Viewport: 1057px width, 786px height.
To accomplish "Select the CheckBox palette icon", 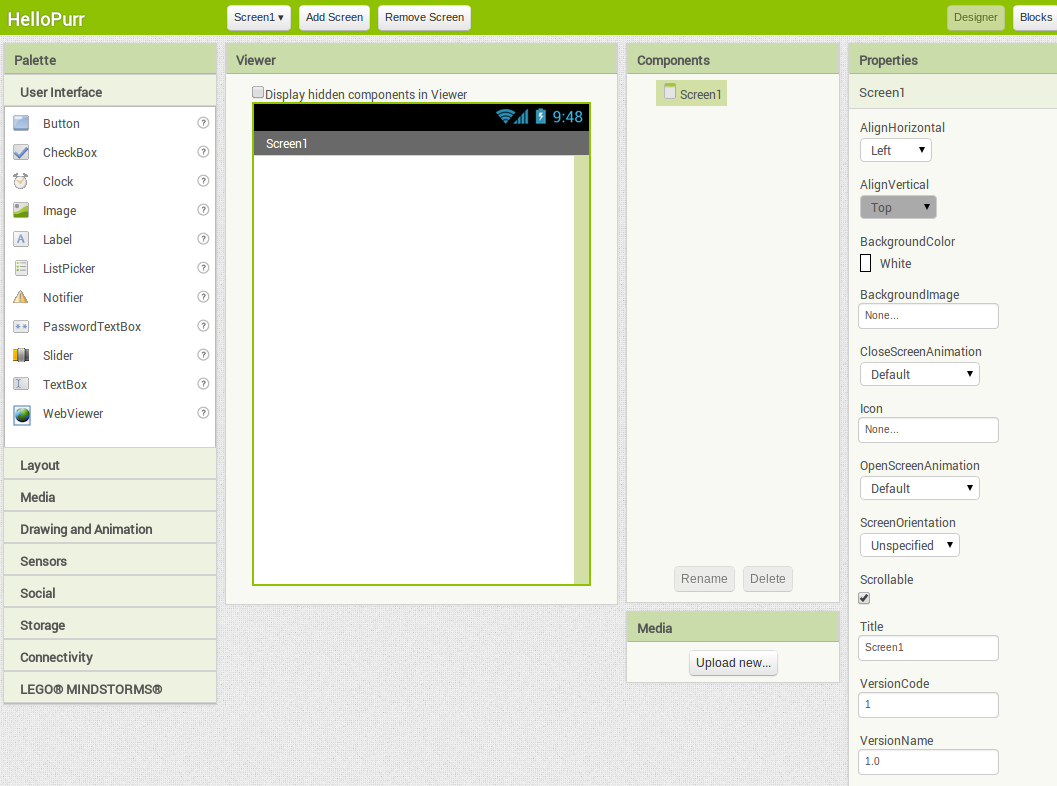I will (21, 152).
